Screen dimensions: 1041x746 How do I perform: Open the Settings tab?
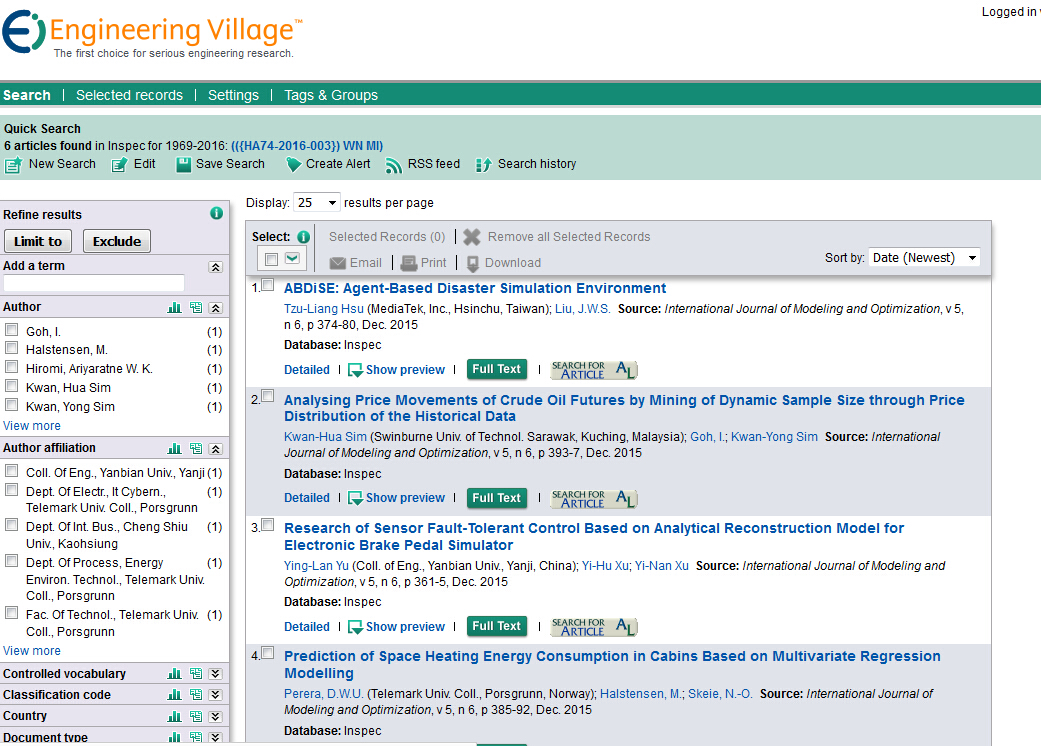234,95
